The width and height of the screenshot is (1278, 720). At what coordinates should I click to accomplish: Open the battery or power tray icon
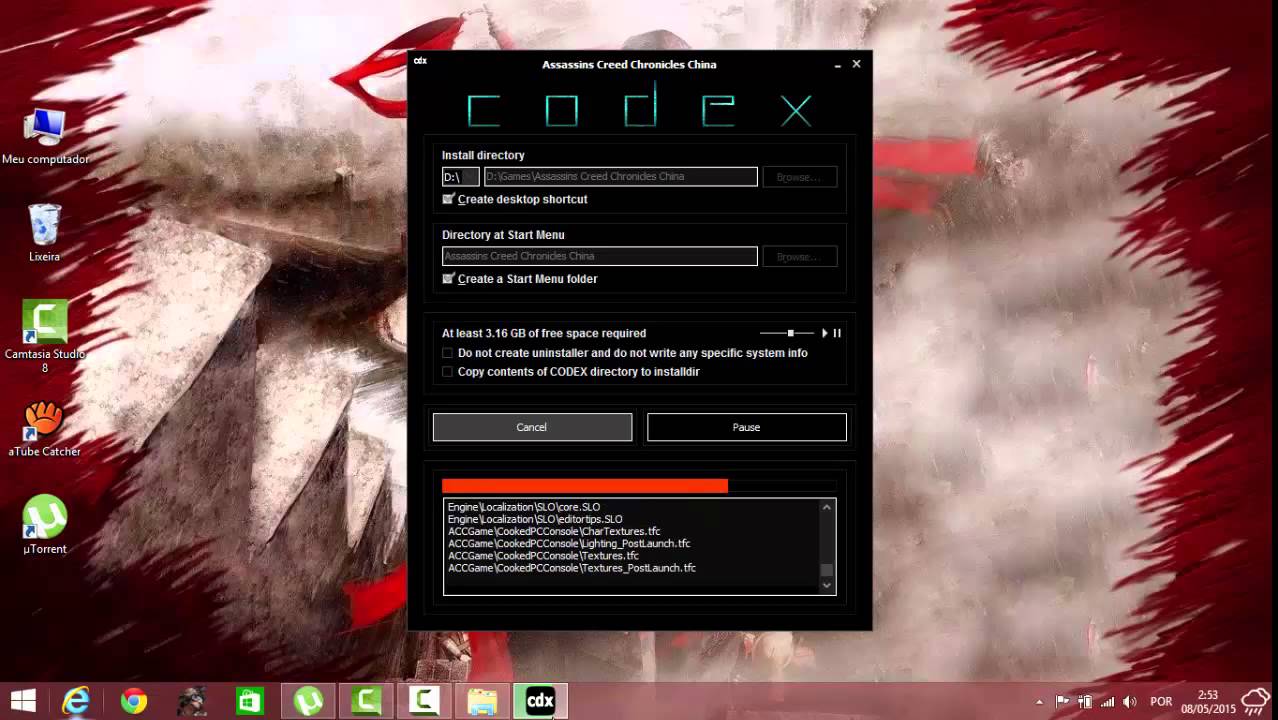(x=1085, y=702)
